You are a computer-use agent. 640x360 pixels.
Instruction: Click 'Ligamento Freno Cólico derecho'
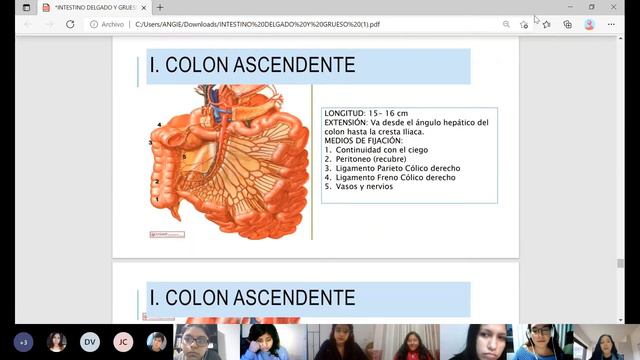[396, 178]
